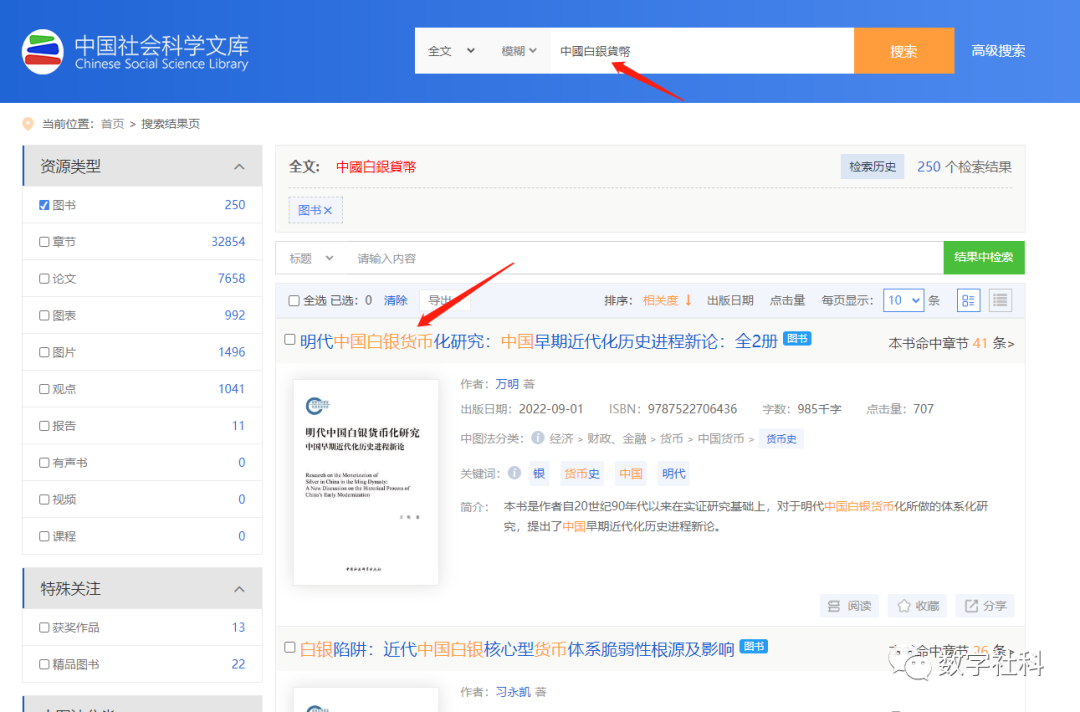Click the 阅读 read icon button
This screenshot has width=1080, height=712.
[848, 606]
